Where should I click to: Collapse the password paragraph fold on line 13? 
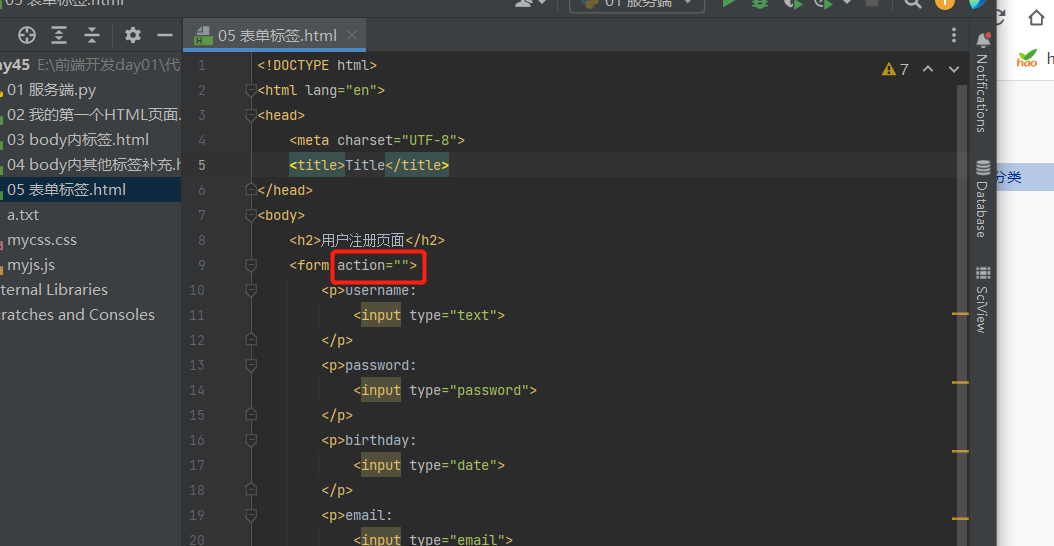pyautogui.click(x=251, y=365)
